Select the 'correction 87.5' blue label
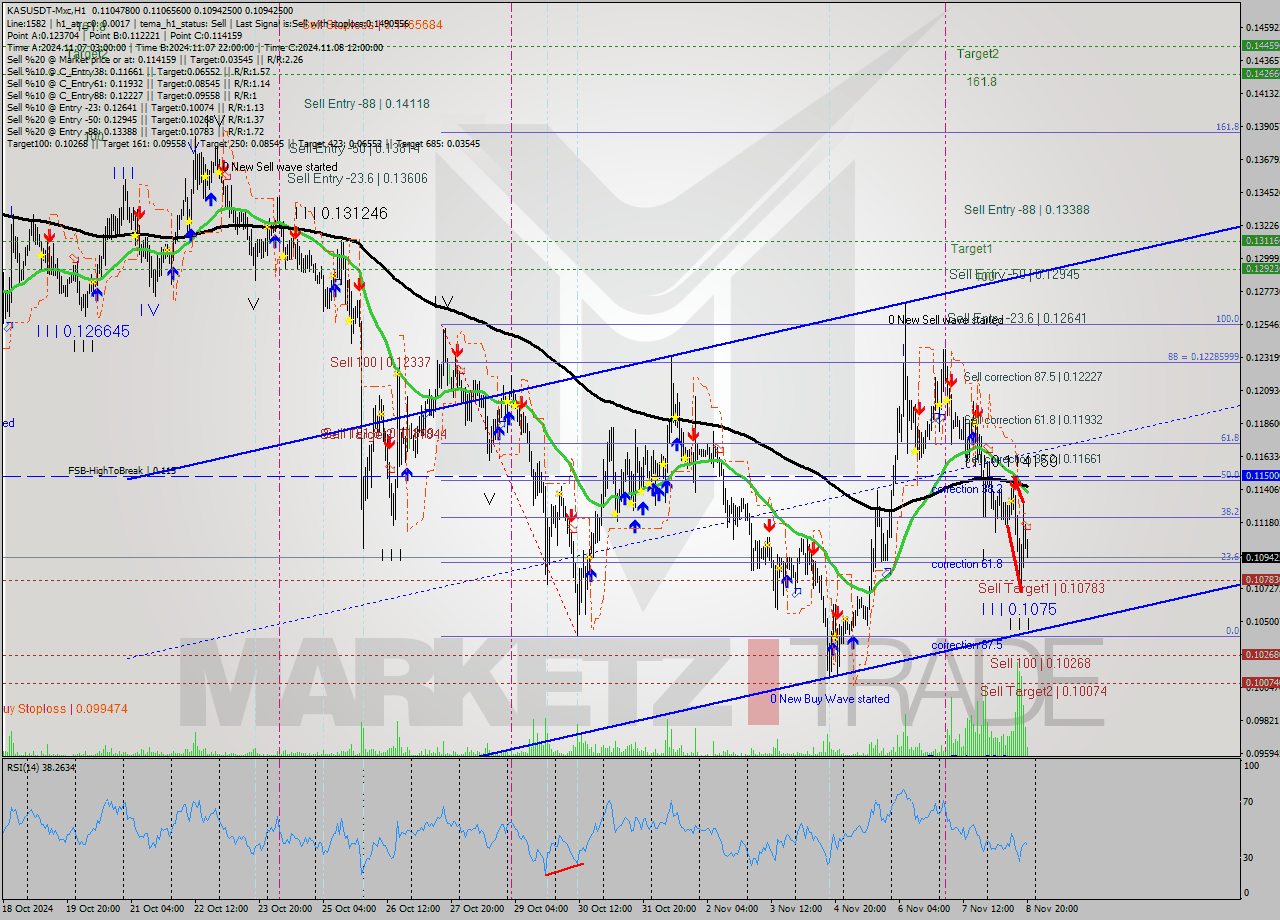1280x920 pixels. click(967, 645)
